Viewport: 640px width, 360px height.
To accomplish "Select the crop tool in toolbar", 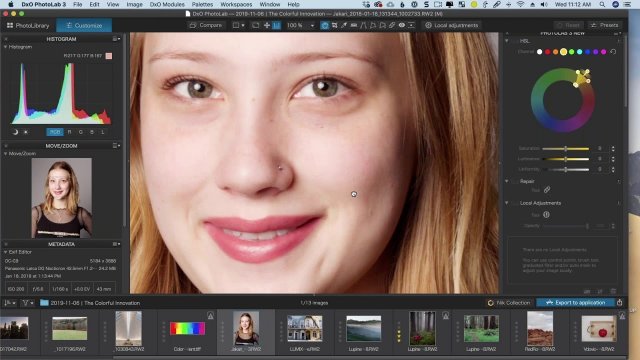I will pyautogui.click(x=334, y=25).
